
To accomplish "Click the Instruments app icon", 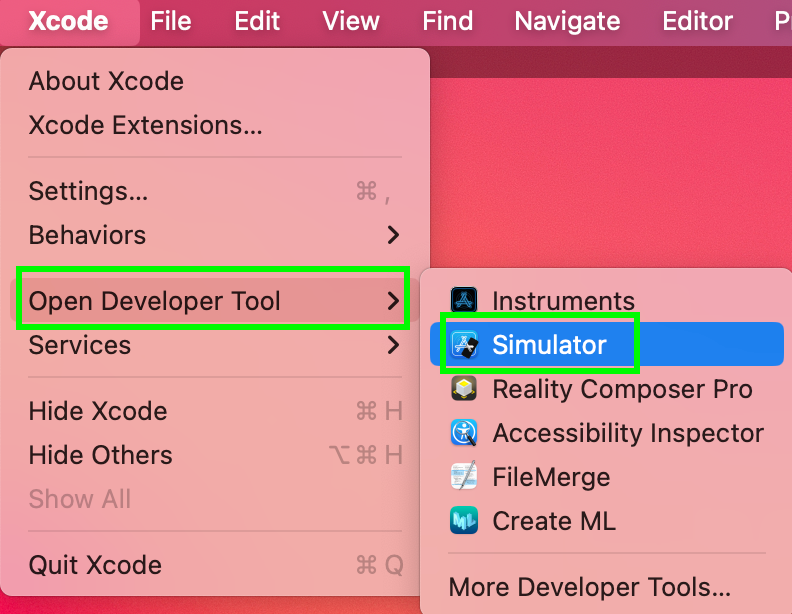I will tap(464, 300).
